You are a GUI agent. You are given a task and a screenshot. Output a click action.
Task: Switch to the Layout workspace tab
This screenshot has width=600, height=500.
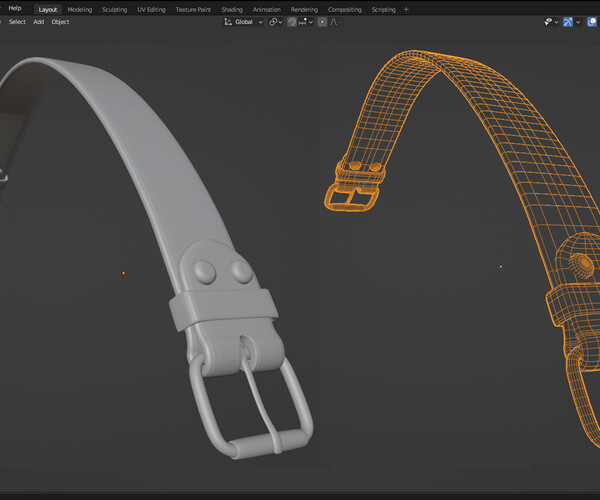tap(47, 10)
